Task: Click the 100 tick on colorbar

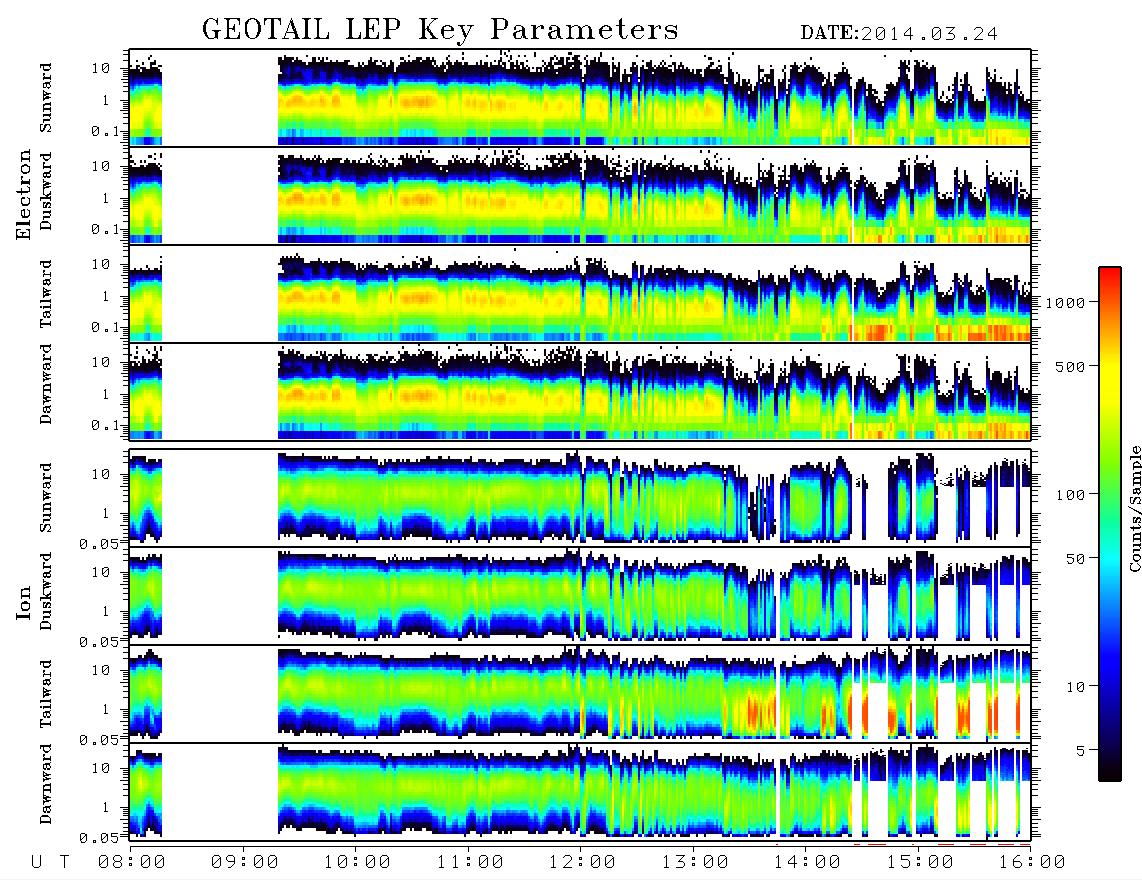Action: tap(1070, 495)
